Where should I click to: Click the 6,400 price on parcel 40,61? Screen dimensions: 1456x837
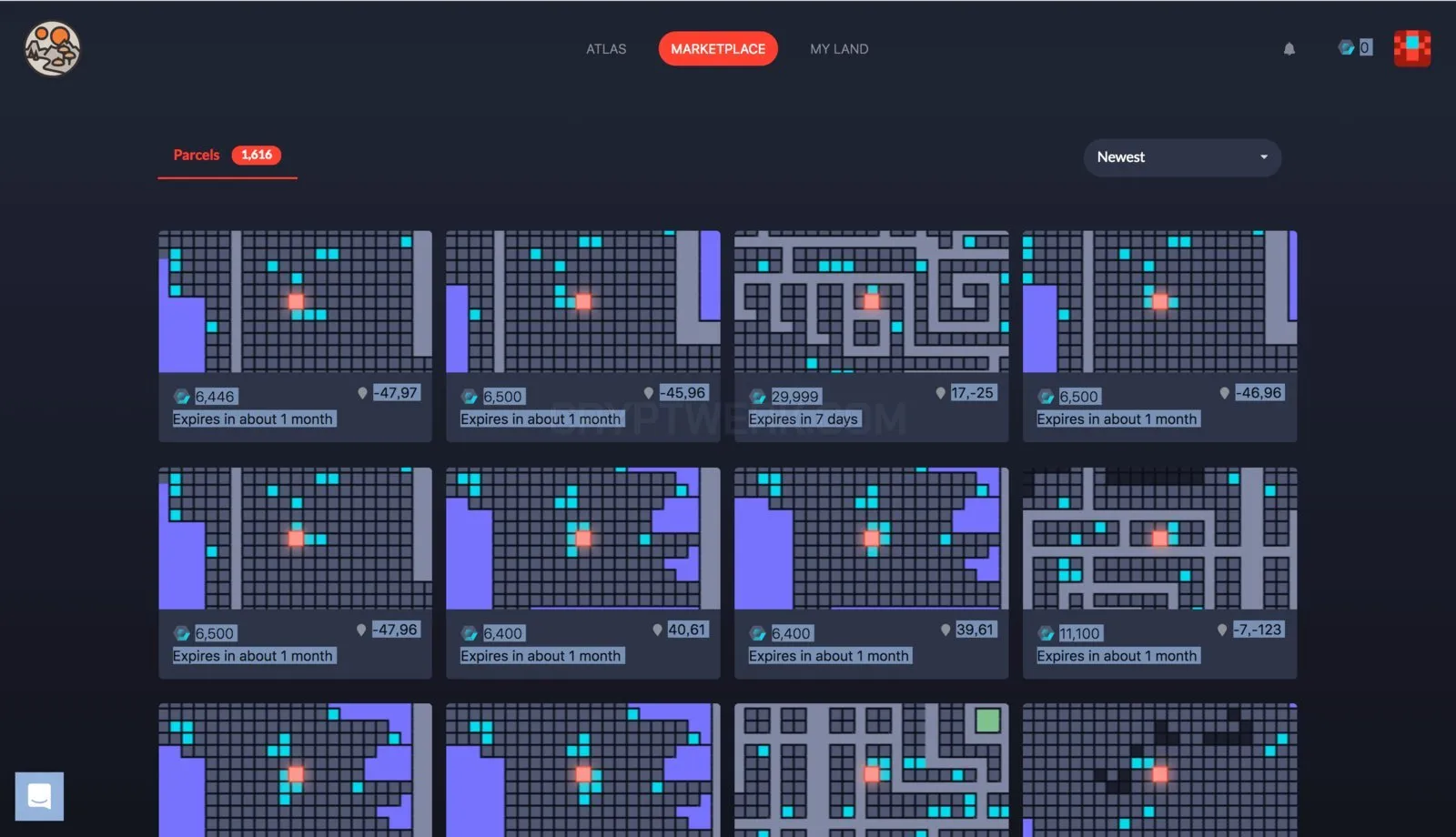coord(503,633)
